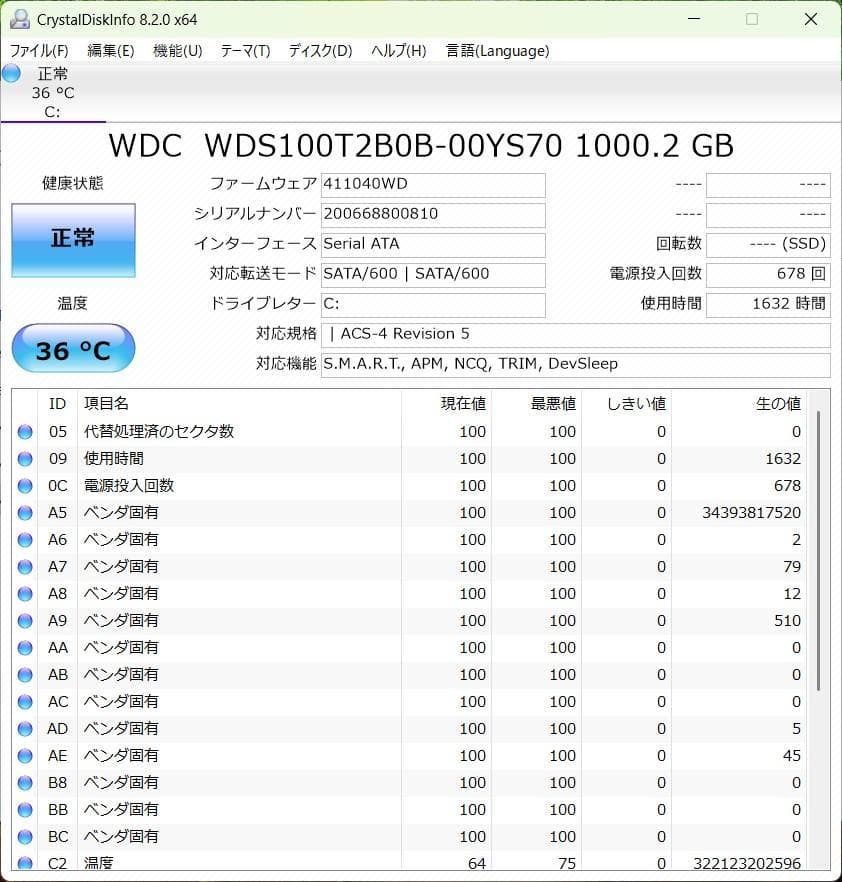Click status icon of row 0C
The image size is (842, 882).
point(25,486)
